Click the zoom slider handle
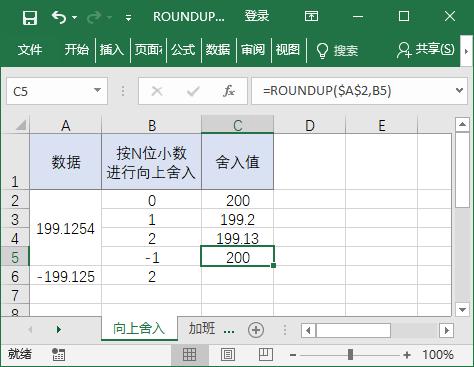The width and height of the screenshot is (474, 367). [x=350, y=355]
